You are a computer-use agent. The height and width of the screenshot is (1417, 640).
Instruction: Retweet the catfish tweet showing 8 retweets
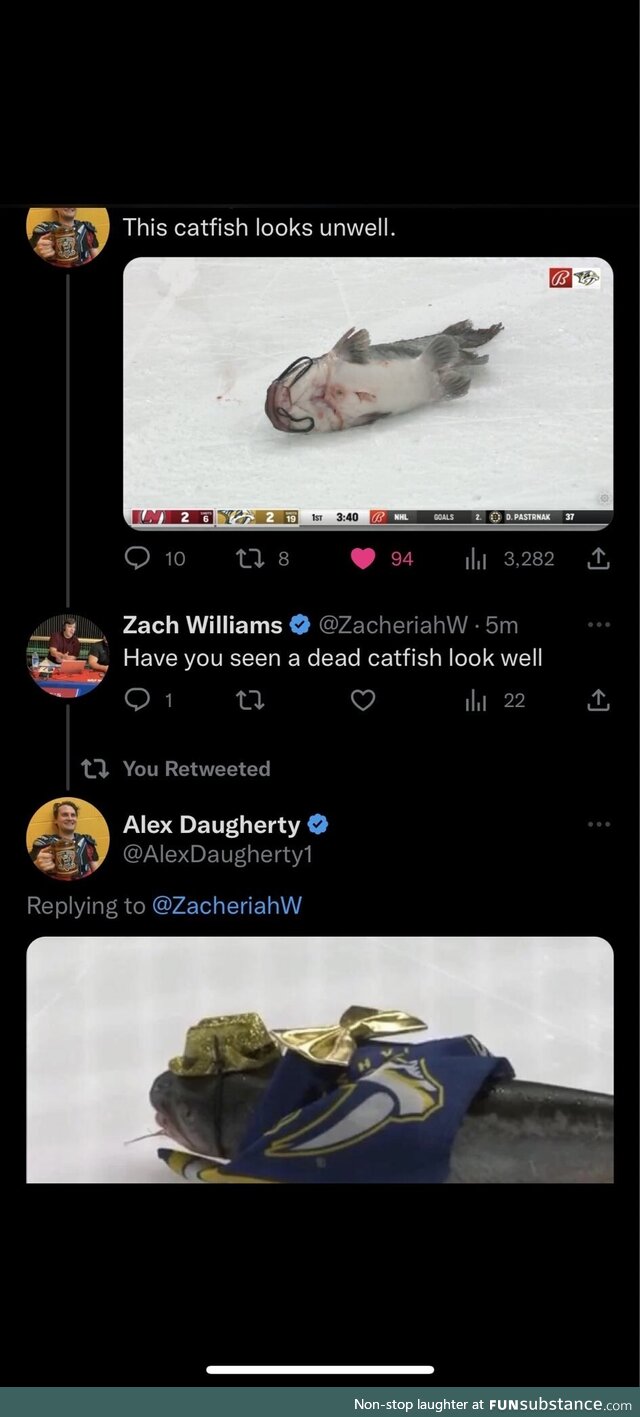249,559
